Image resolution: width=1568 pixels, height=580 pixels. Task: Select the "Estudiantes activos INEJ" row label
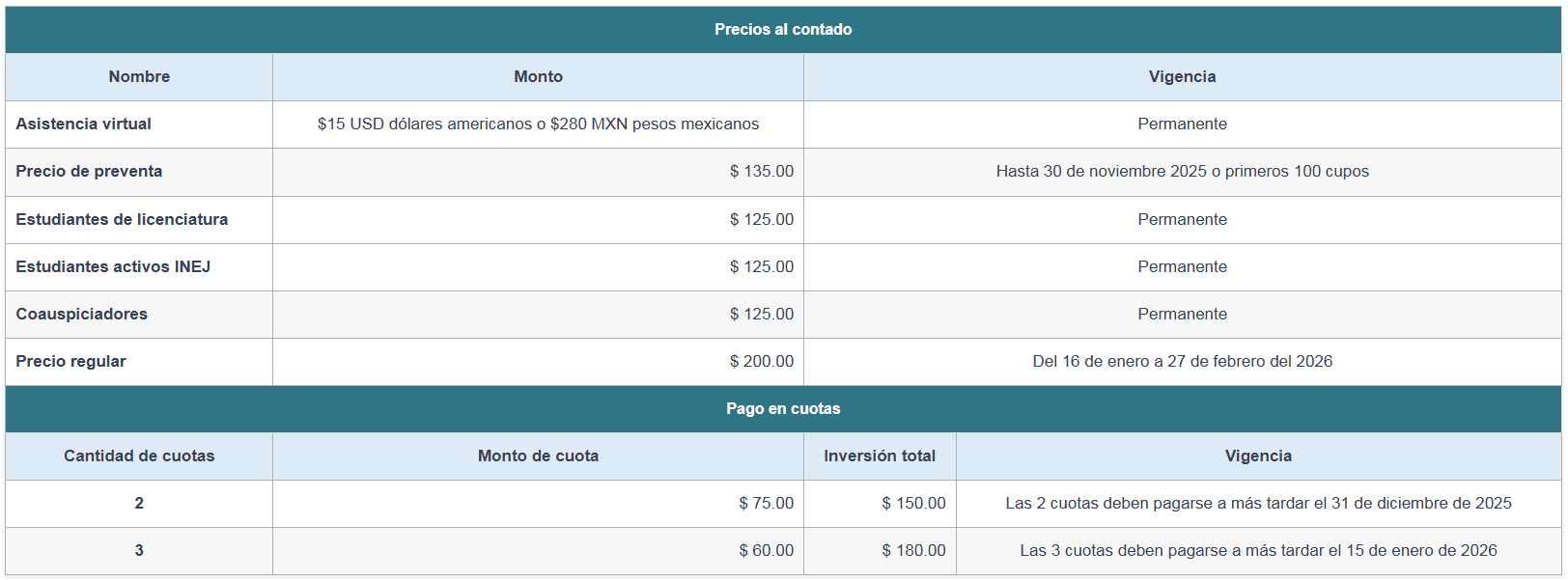pyautogui.click(x=113, y=267)
